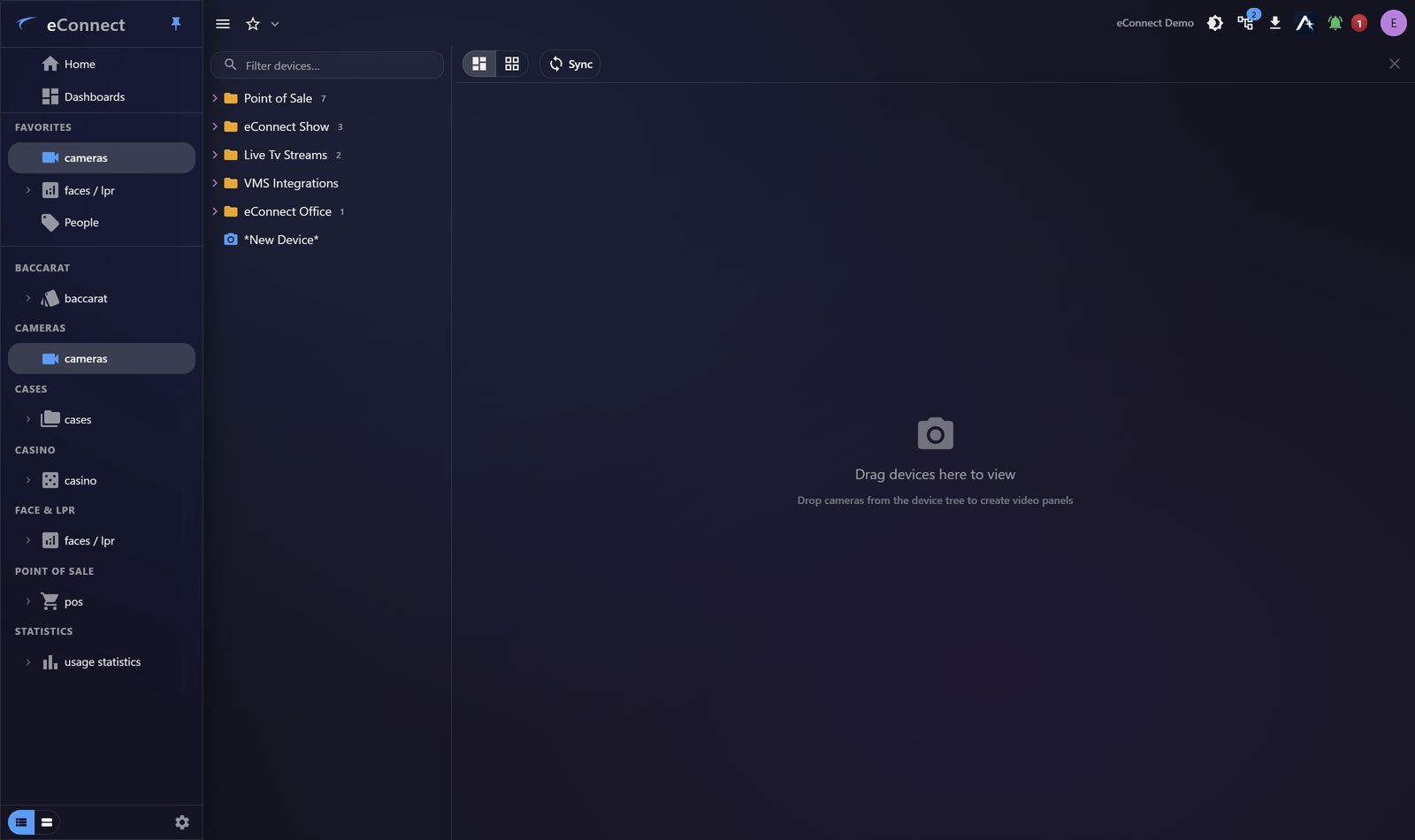Image resolution: width=1415 pixels, height=840 pixels.
Task: Click the eConnect Demo label
Action: [1155, 23]
